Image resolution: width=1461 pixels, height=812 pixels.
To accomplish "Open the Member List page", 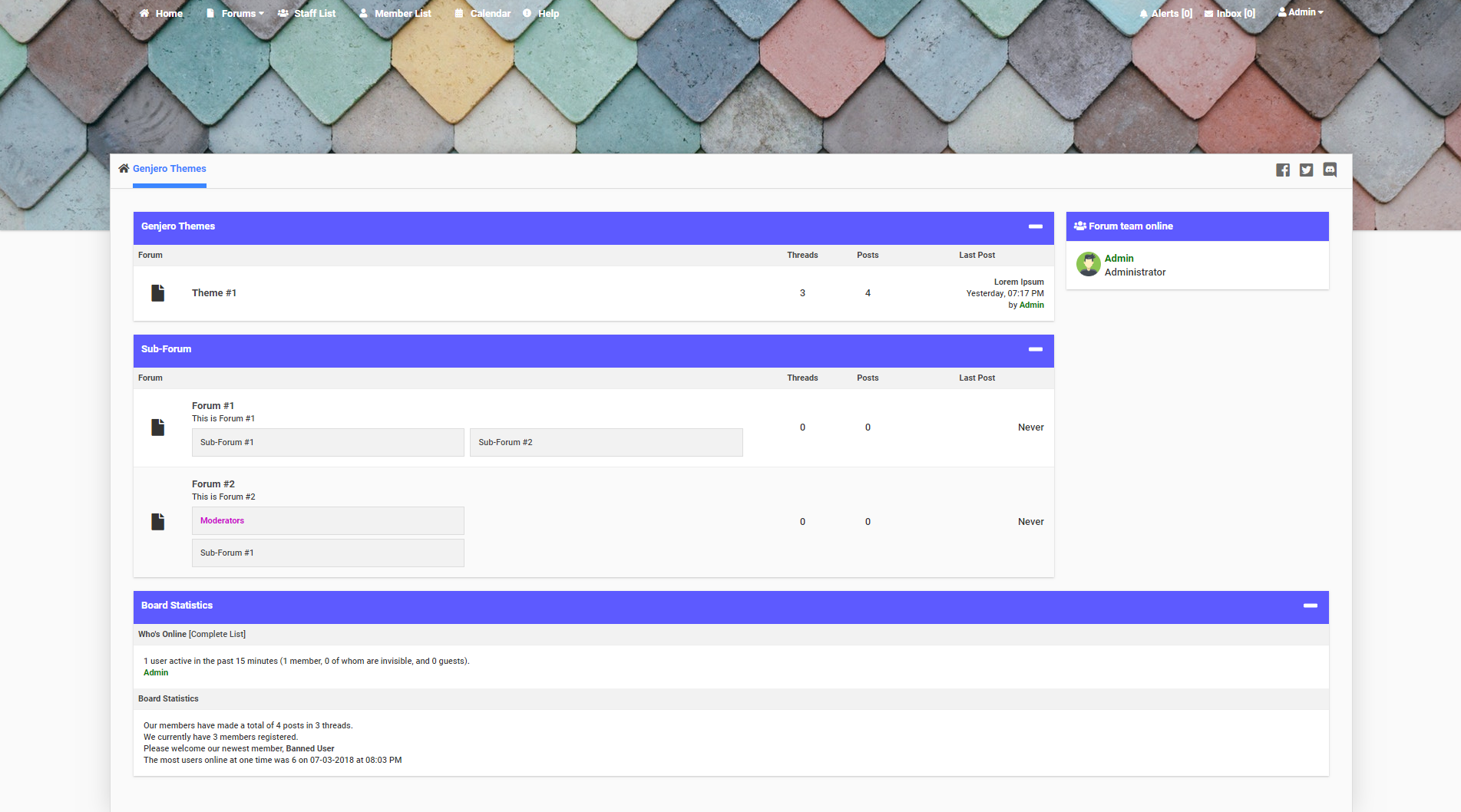I will [395, 14].
